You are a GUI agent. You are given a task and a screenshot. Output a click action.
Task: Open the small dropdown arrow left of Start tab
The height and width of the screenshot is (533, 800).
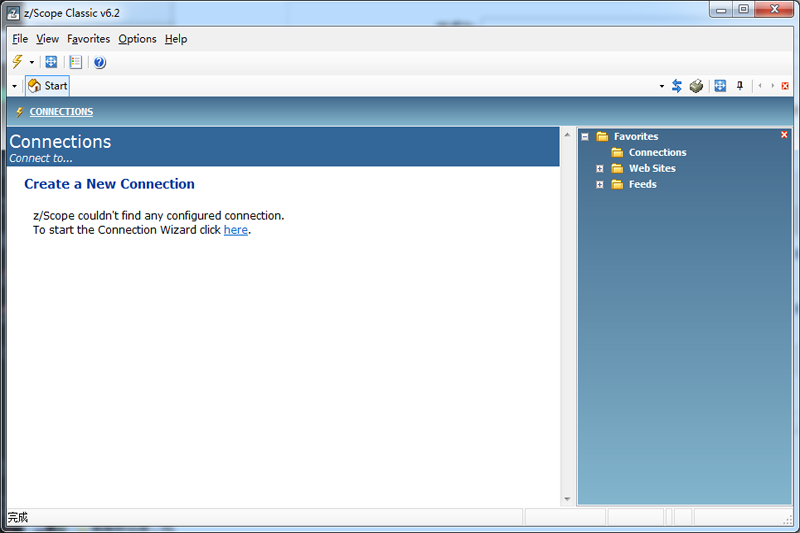14,86
